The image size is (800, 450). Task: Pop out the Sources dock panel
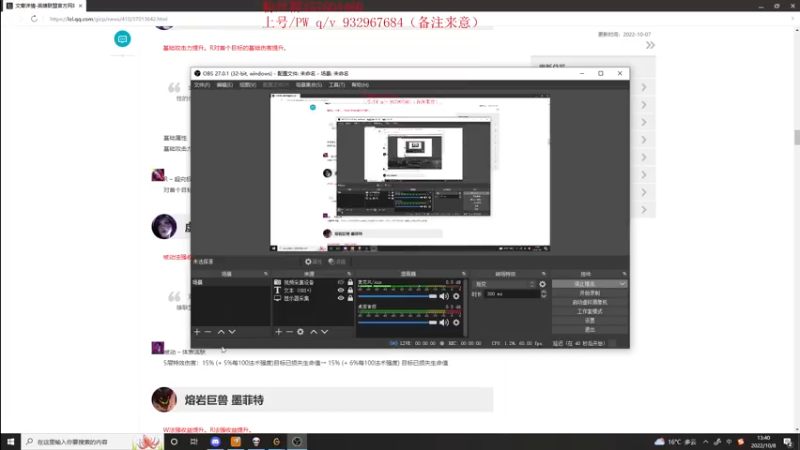point(349,274)
